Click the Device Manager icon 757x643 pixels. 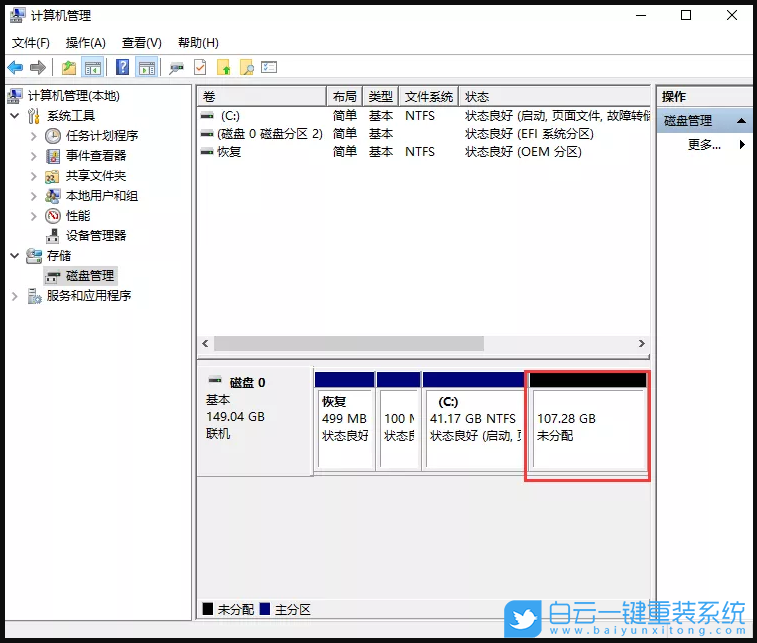tap(52, 236)
